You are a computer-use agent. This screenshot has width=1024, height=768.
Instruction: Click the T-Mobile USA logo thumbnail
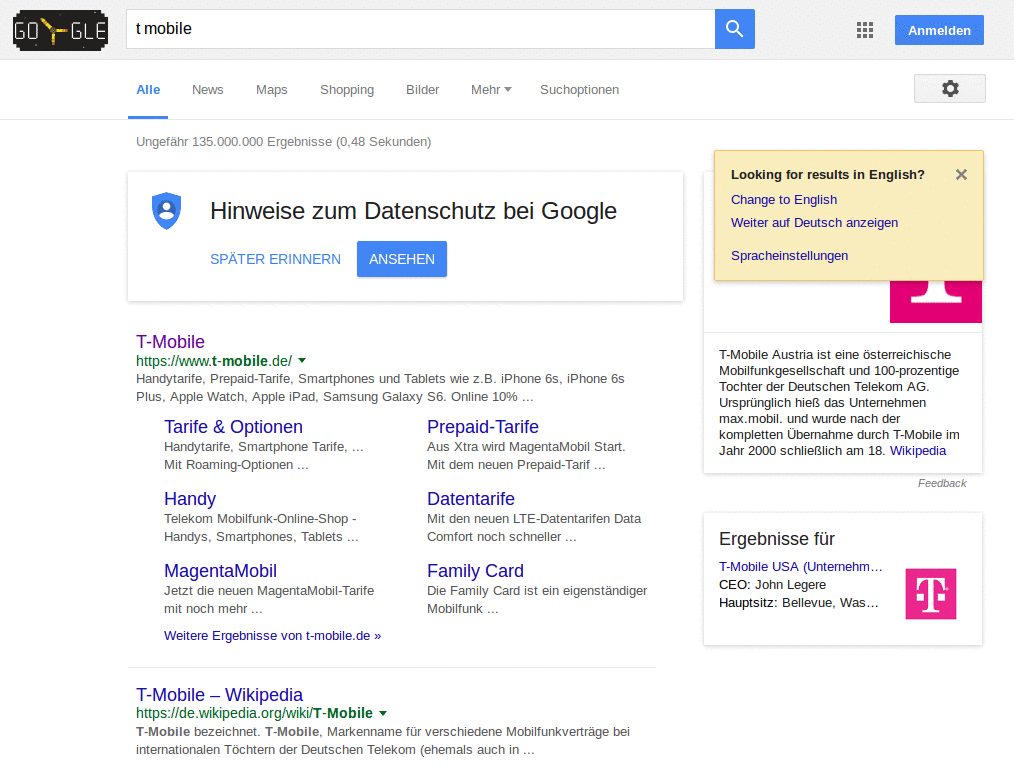click(x=931, y=594)
